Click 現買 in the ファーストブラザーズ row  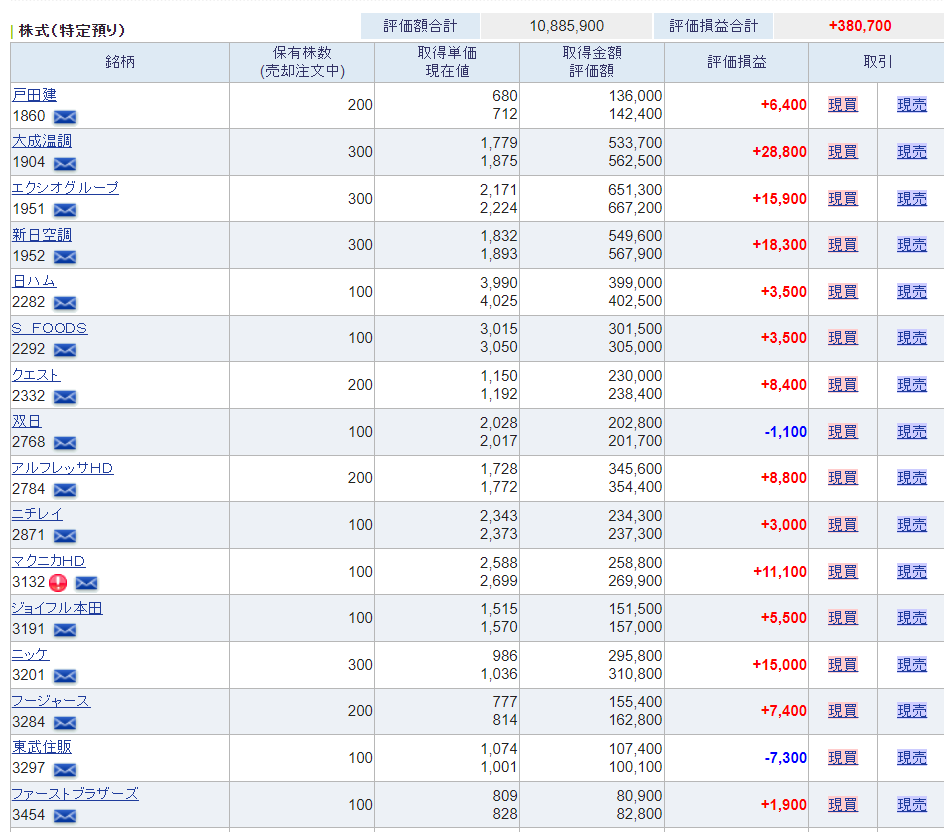tap(843, 805)
